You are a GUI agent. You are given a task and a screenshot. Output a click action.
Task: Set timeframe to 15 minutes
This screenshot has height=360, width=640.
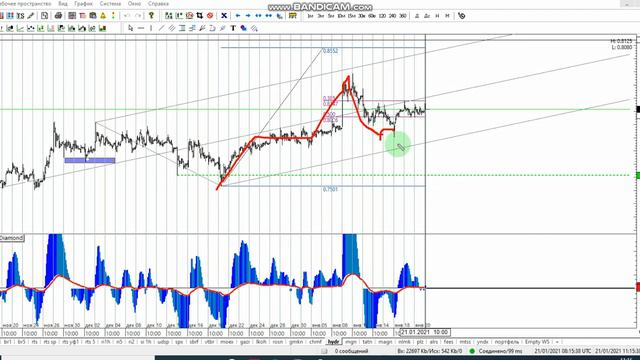pyautogui.click(x=351, y=16)
